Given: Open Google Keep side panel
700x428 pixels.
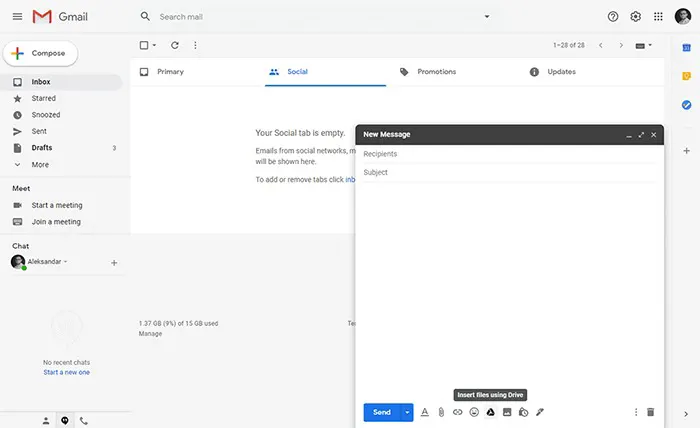Looking at the screenshot, I should click(x=687, y=76).
